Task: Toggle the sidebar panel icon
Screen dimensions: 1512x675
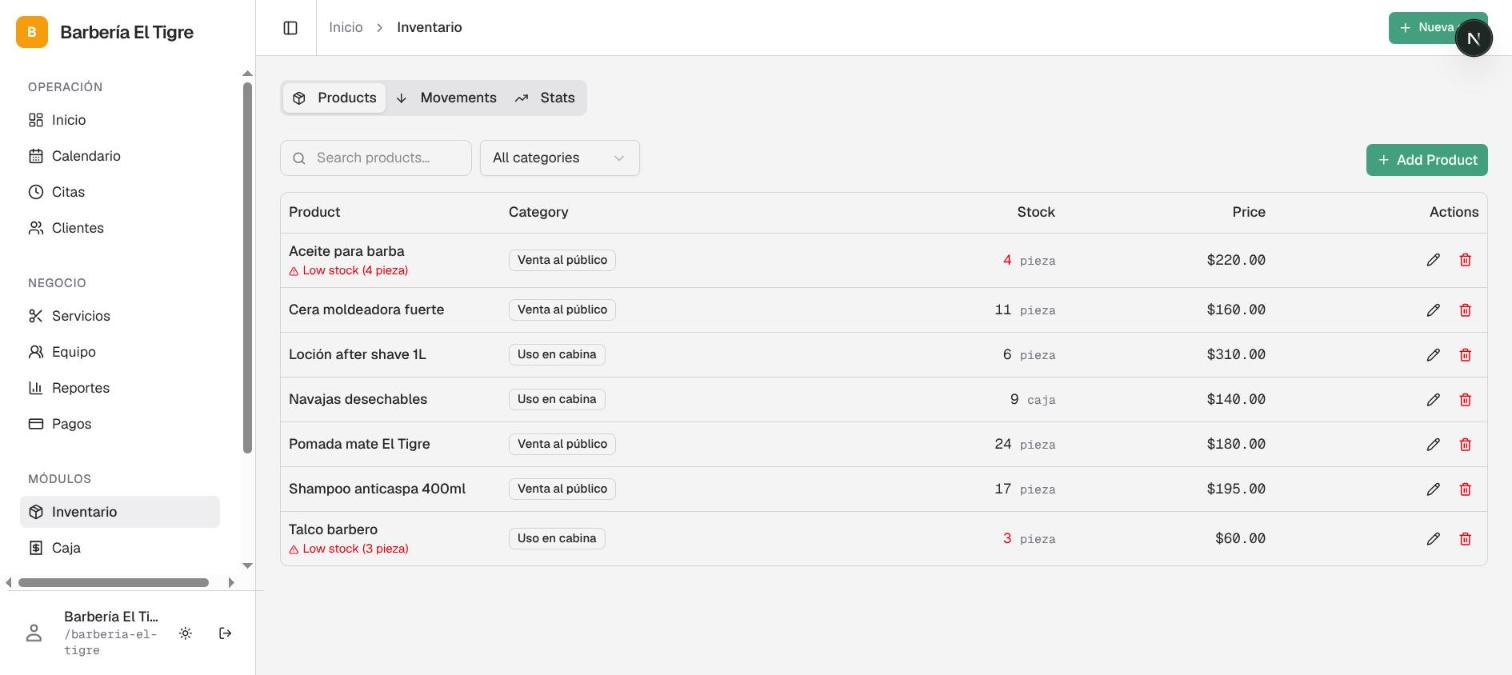Action: coord(290,28)
